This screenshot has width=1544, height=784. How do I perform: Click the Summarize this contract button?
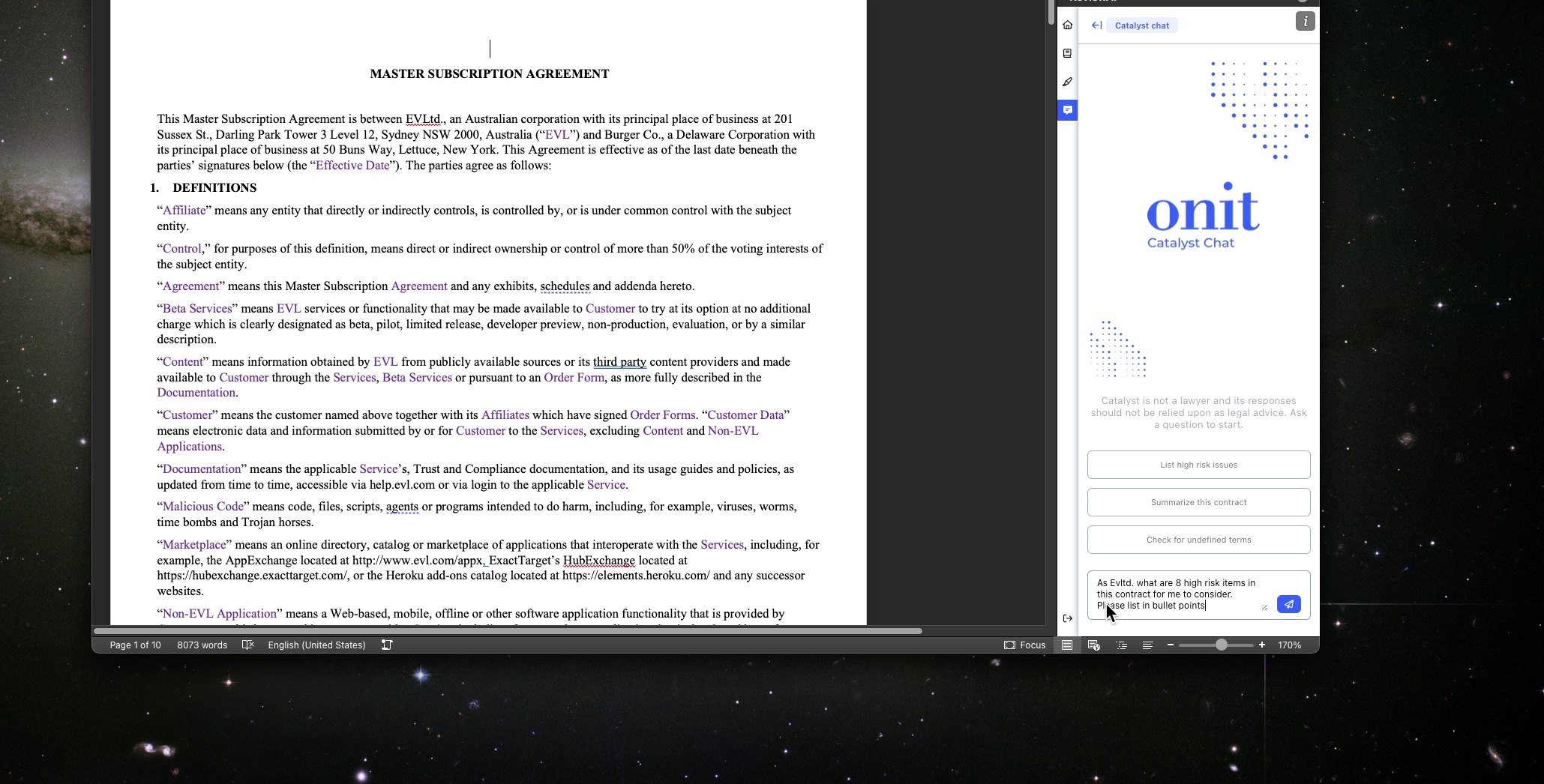tap(1199, 502)
